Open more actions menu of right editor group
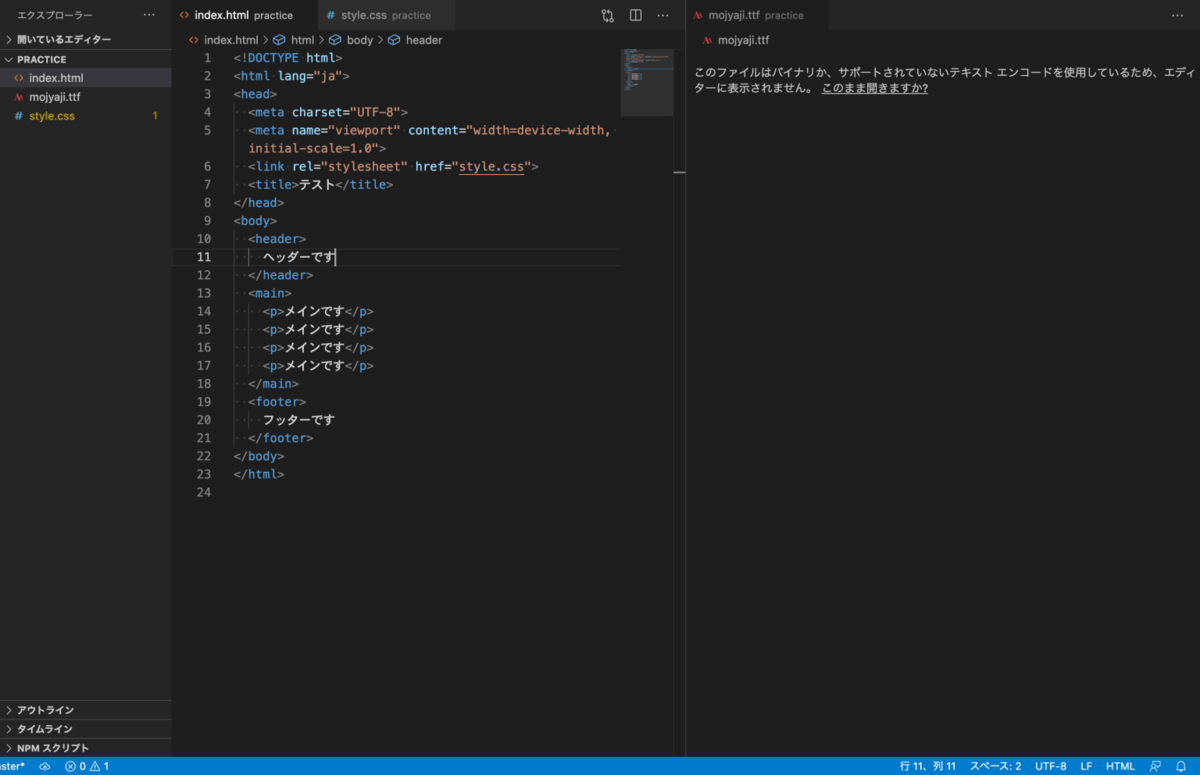The height and width of the screenshot is (775, 1200). click(x=1177, y=15)
